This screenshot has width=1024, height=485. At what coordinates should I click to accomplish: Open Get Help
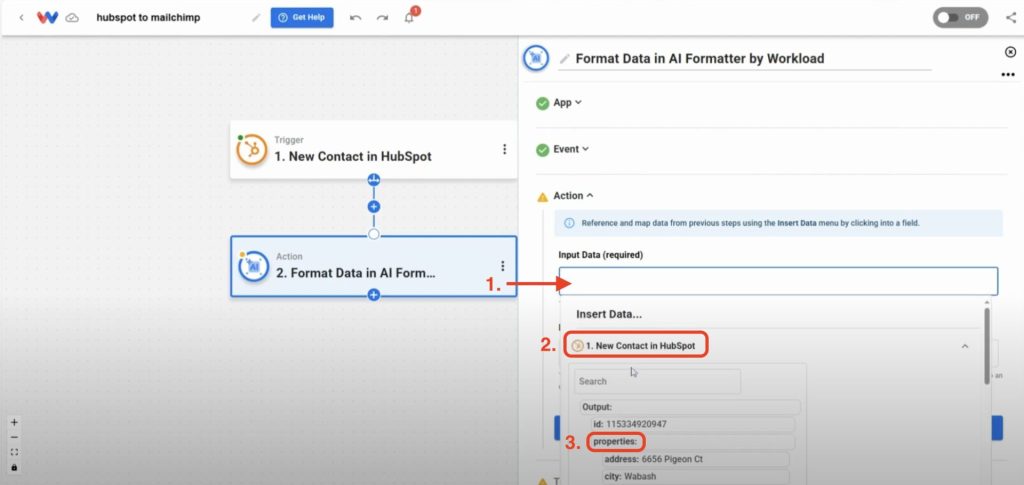pos(302,18)
